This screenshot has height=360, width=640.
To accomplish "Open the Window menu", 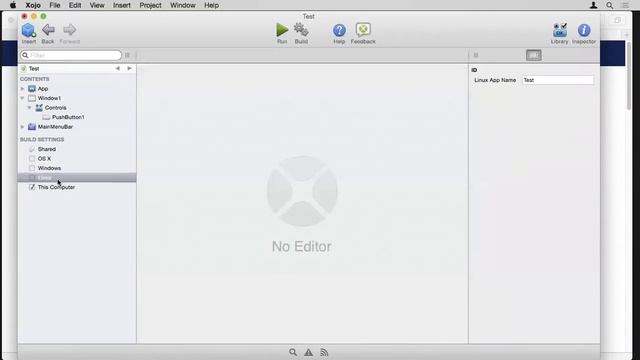I will [182, 5].
